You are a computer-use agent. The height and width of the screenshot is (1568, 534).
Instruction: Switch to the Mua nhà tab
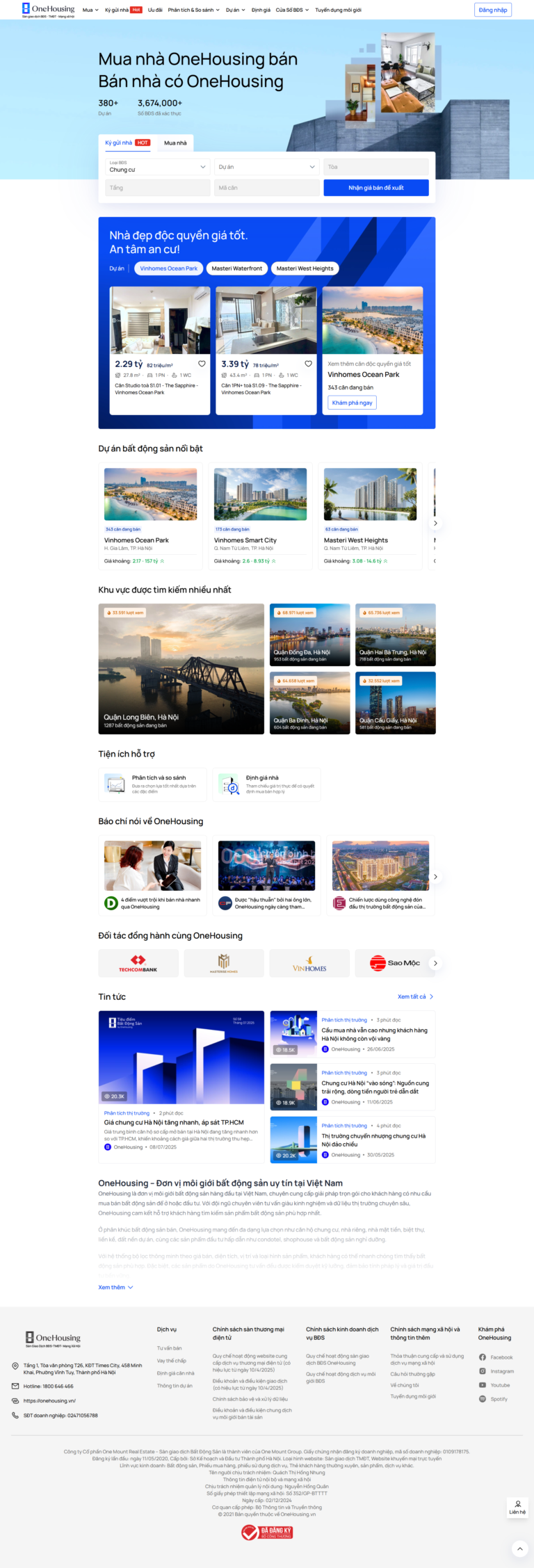pyautogui.click(x=175, y=143)
